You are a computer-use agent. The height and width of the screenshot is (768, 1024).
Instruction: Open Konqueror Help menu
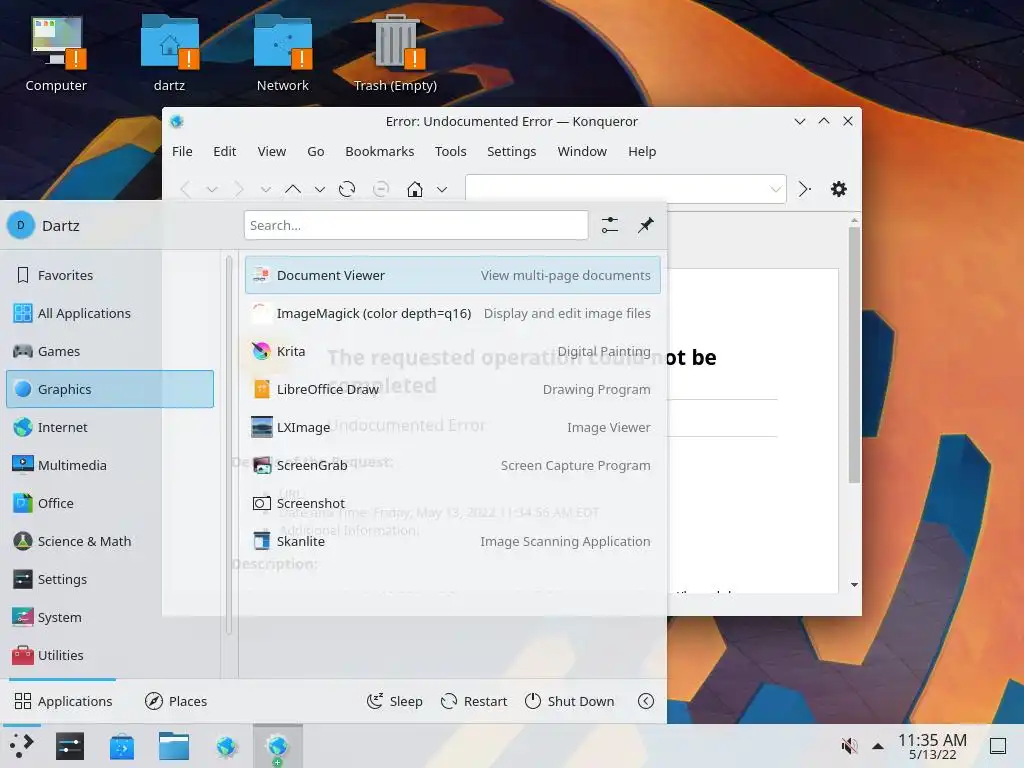[642, 152]
